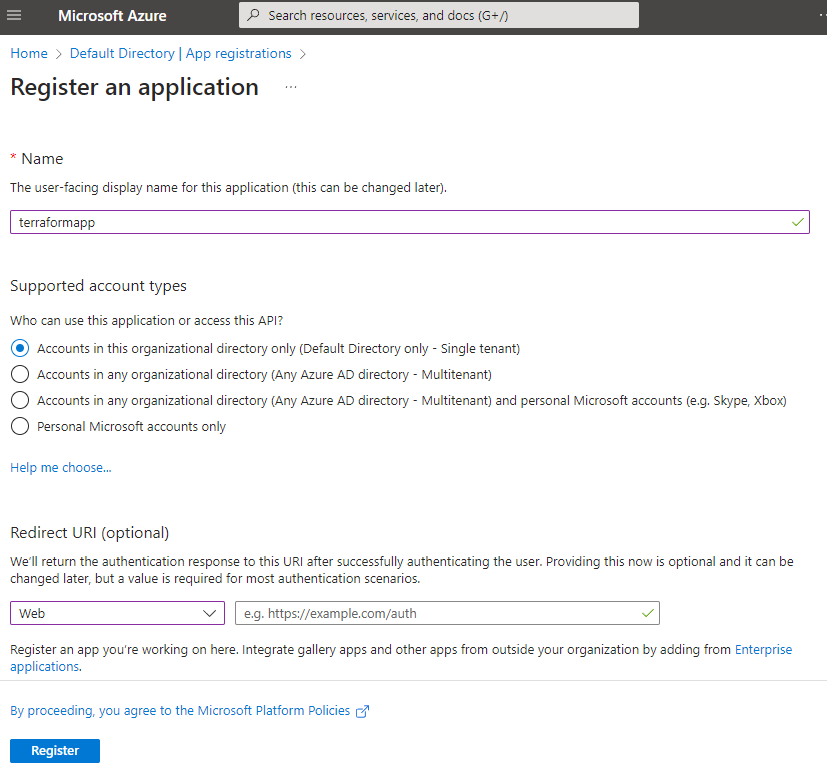Click the Microsoft Azure logo
The image size is (827, 769).
pyautogui.click(x=112, y=15)
